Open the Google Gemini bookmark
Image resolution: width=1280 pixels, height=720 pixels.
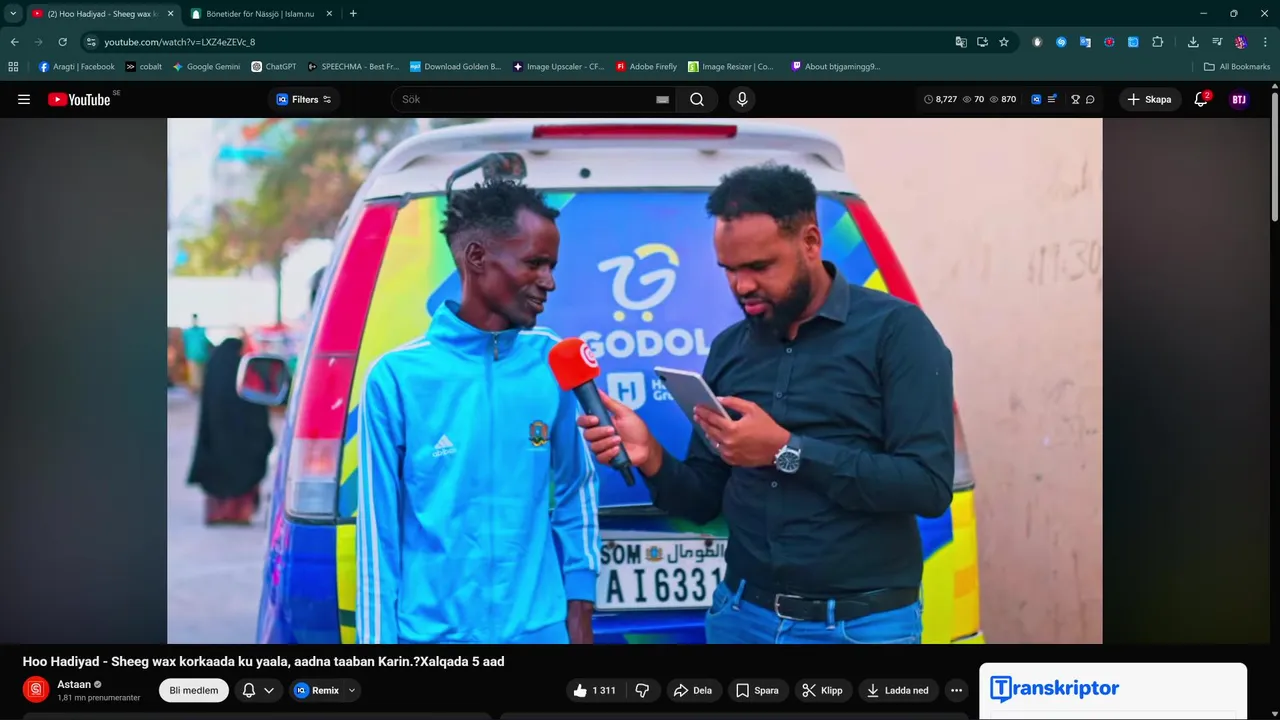click(206, 67)
